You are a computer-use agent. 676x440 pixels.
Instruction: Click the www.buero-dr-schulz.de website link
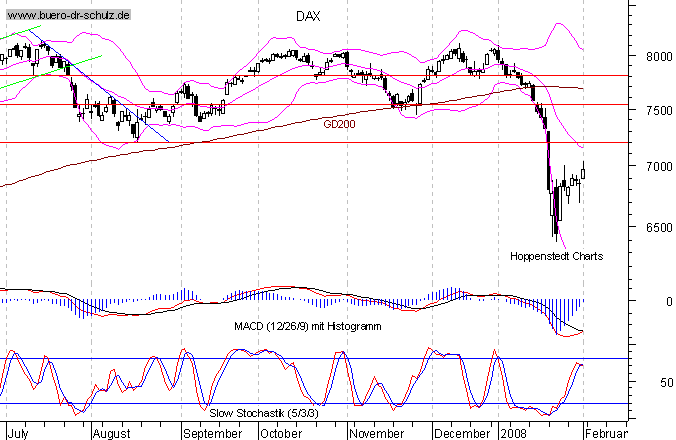pos(67,17)
